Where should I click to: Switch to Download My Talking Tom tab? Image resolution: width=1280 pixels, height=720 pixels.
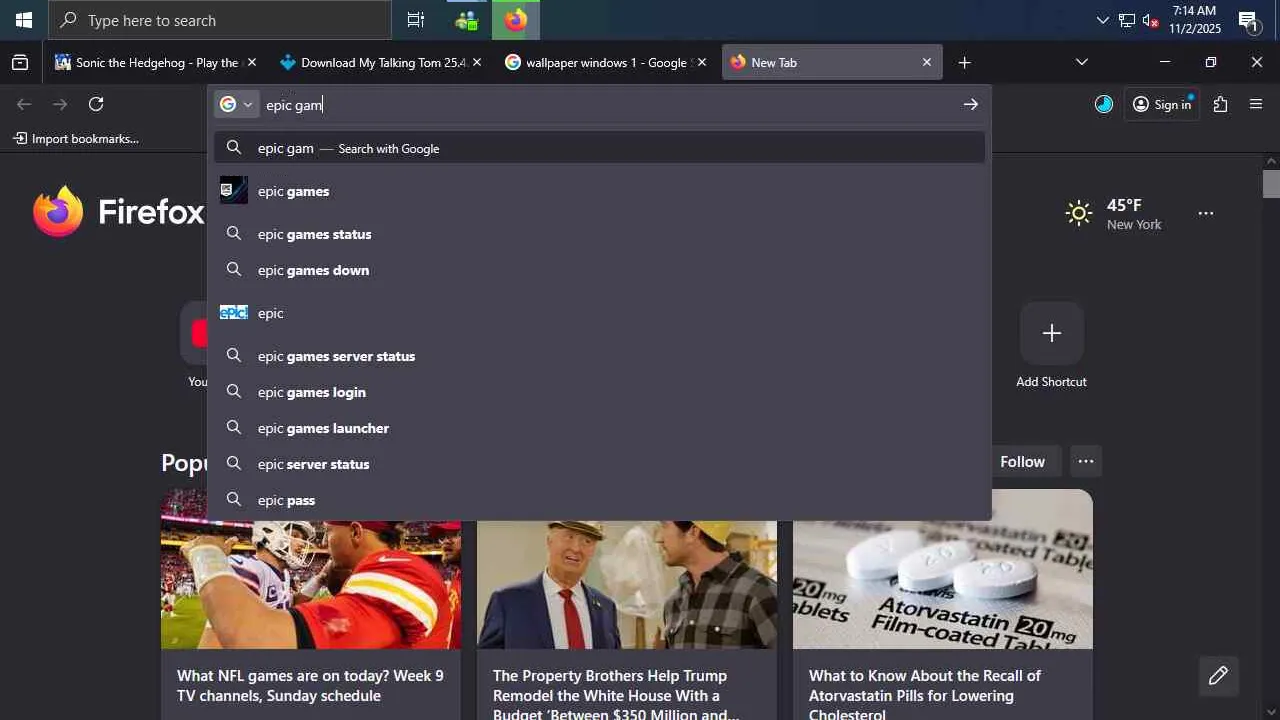pyautogui.click(x=382, y=62)
